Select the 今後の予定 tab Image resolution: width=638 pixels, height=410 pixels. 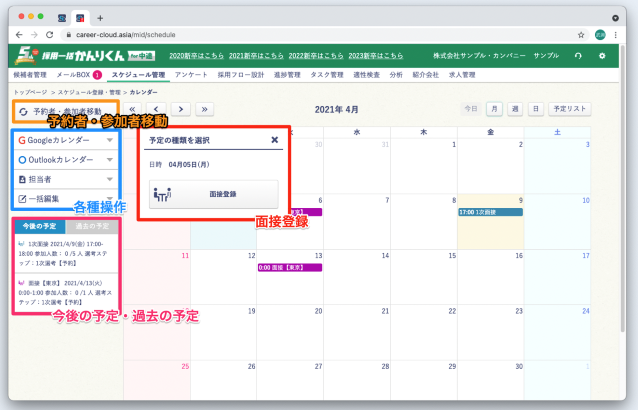pyautogui.click(x=39, y=227)
